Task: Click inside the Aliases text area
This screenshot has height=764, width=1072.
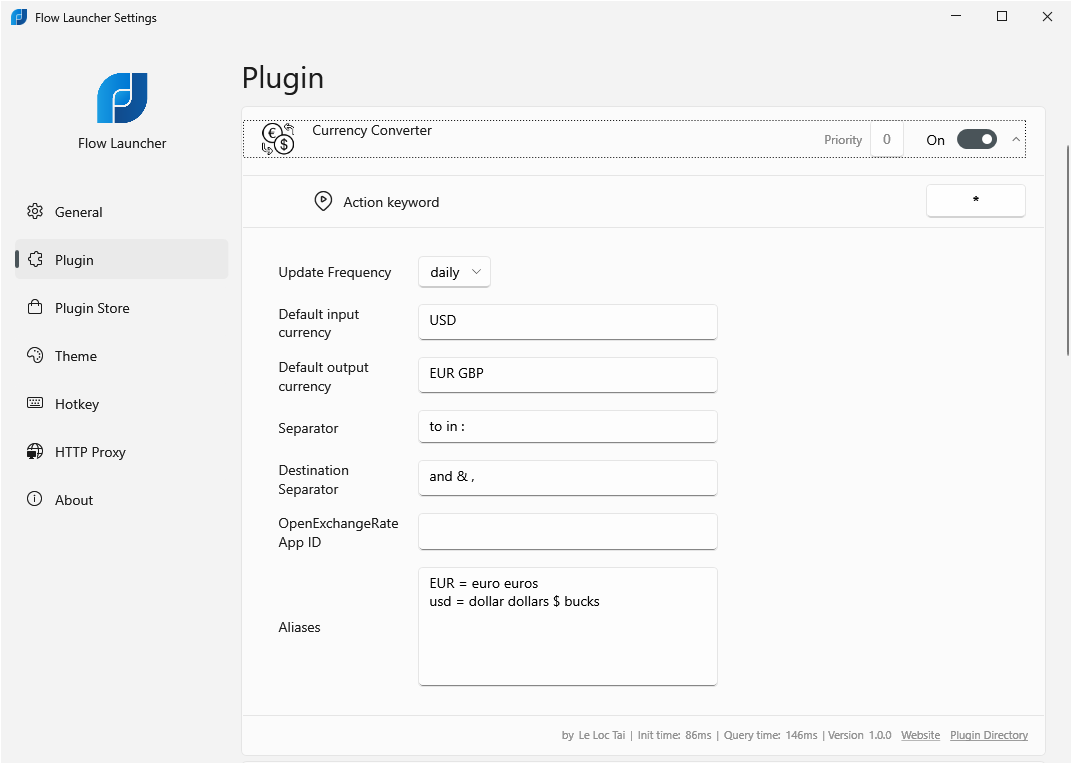Action: pyautogui.click(x=567, y=627)
